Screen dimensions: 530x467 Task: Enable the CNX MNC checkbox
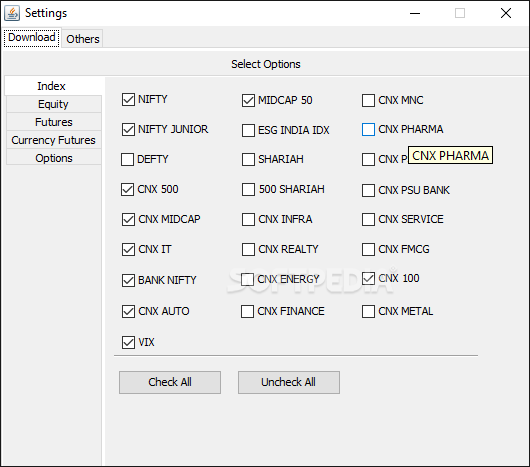pos(368,100)
